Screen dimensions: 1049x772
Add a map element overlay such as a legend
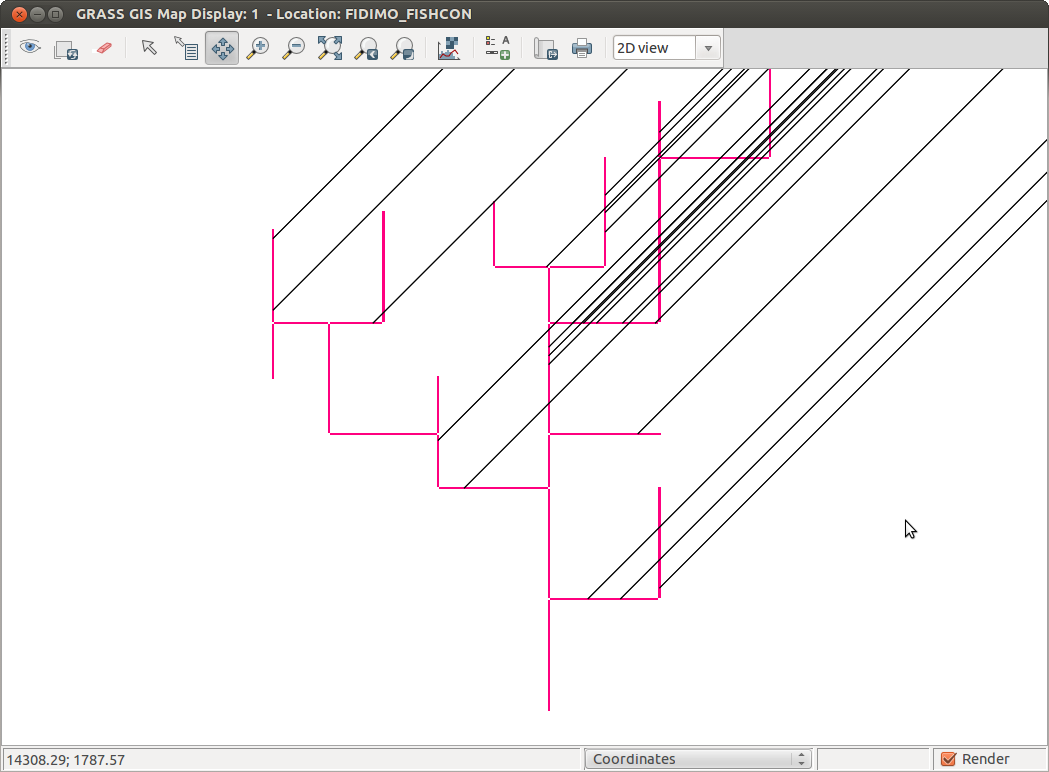point(497,48)
